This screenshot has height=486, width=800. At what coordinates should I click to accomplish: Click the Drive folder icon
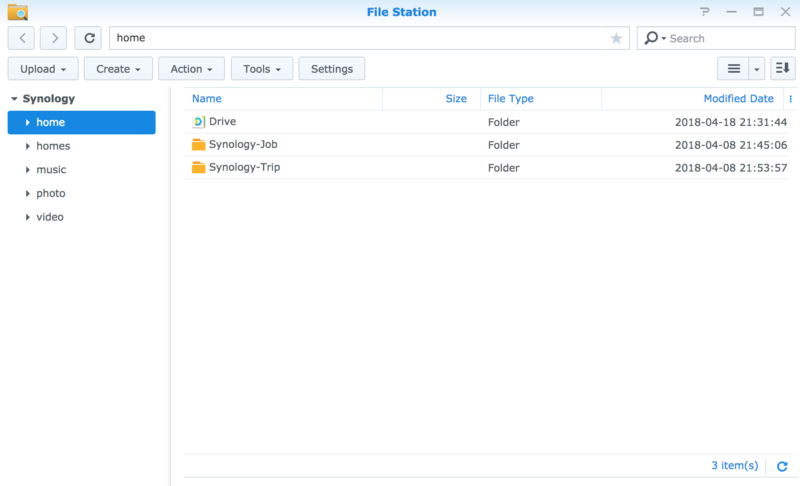[x=198, y=121]
